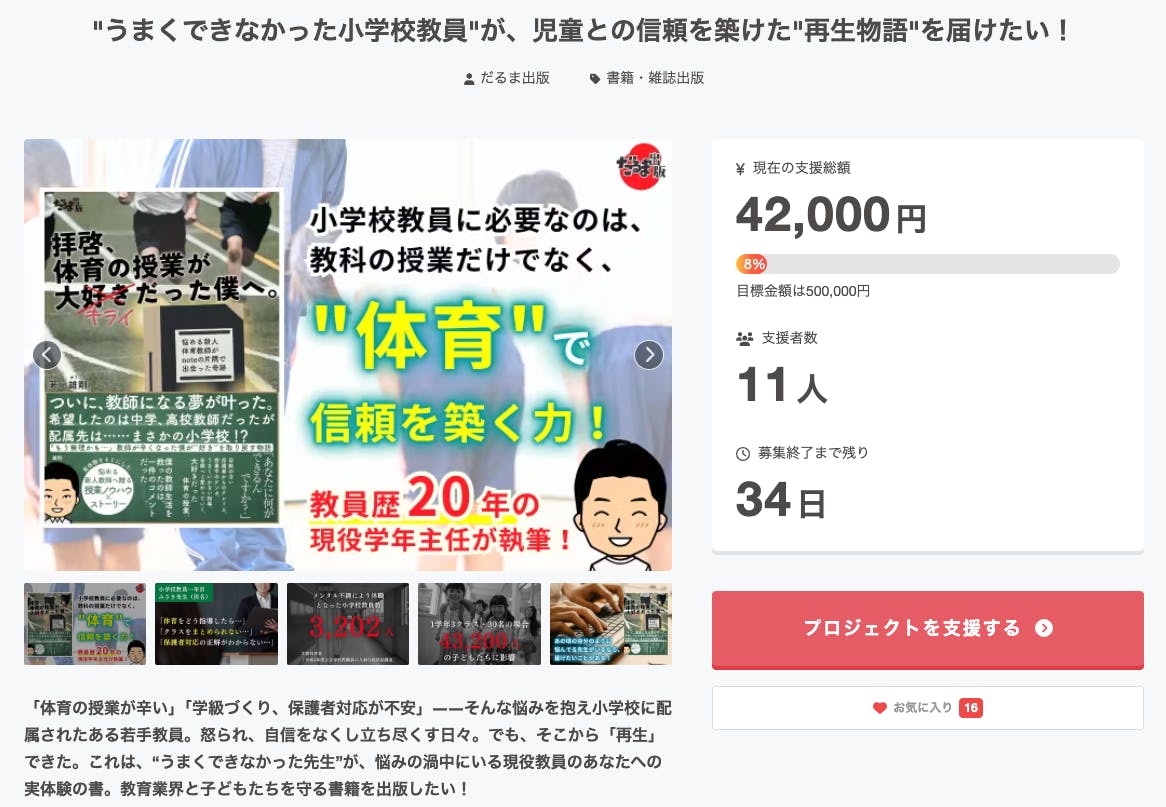Image resolution: width=1166 pixels, height=807 pixels.
Task: Select thumbnail showing 3,202人 statistic
Action: click(x=348, y=624)
